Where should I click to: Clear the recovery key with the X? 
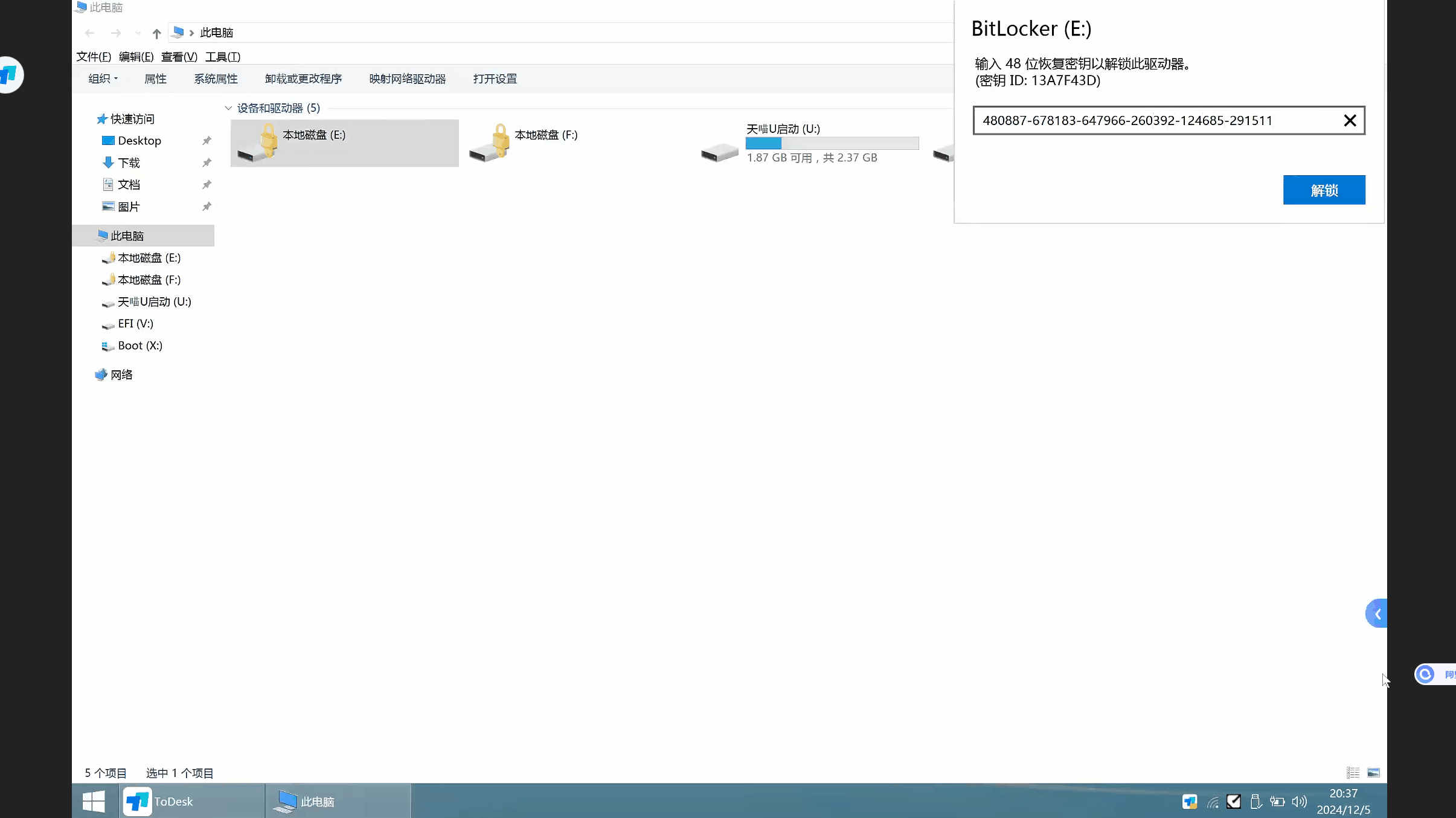pyautogui.click(x=1350, y=121)
